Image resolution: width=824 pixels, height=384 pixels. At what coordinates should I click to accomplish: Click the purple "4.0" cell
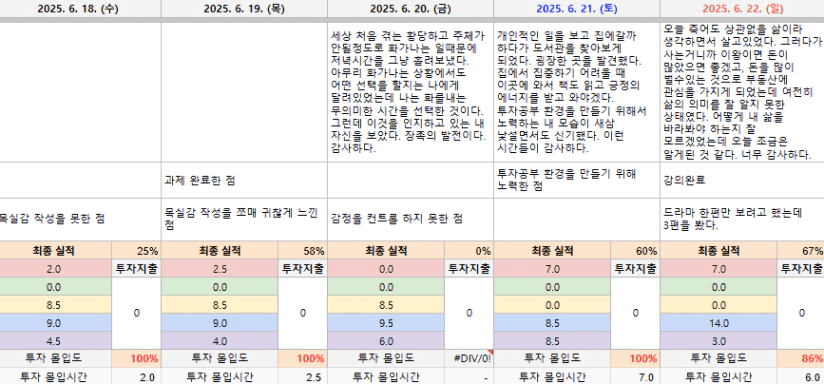pyautogui.click(x=220, y=340)
